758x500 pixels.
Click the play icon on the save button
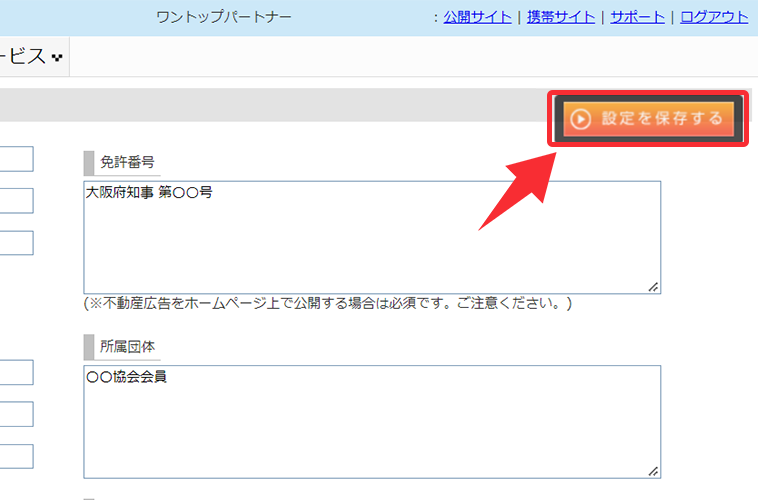[x=580, y=119]
